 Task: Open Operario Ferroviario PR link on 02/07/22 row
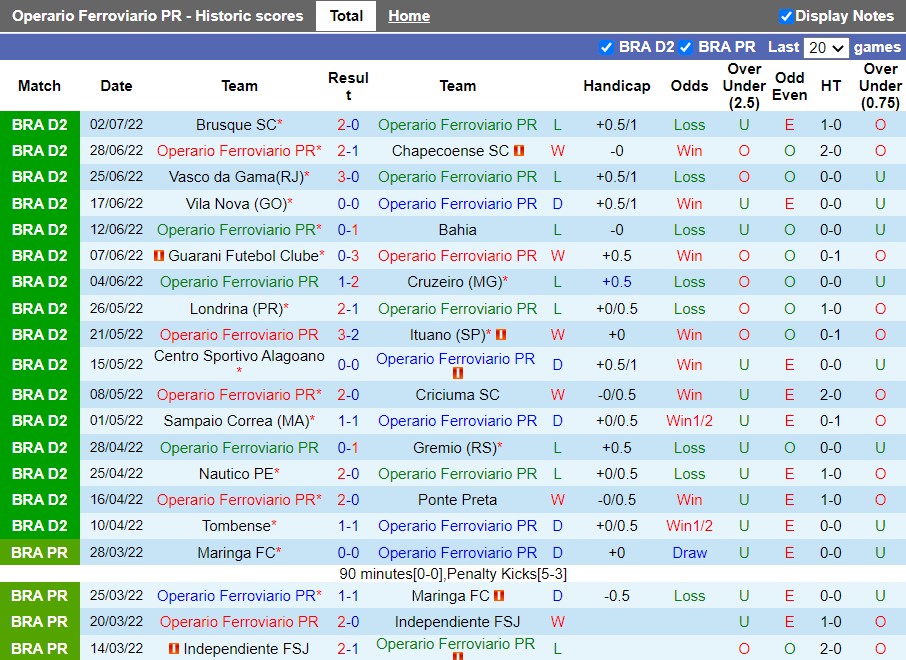click(x=457, y=125)
